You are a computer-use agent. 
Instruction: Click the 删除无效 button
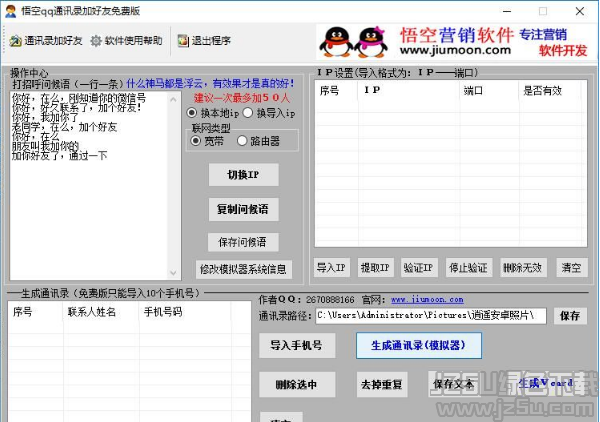click(523, 267)
